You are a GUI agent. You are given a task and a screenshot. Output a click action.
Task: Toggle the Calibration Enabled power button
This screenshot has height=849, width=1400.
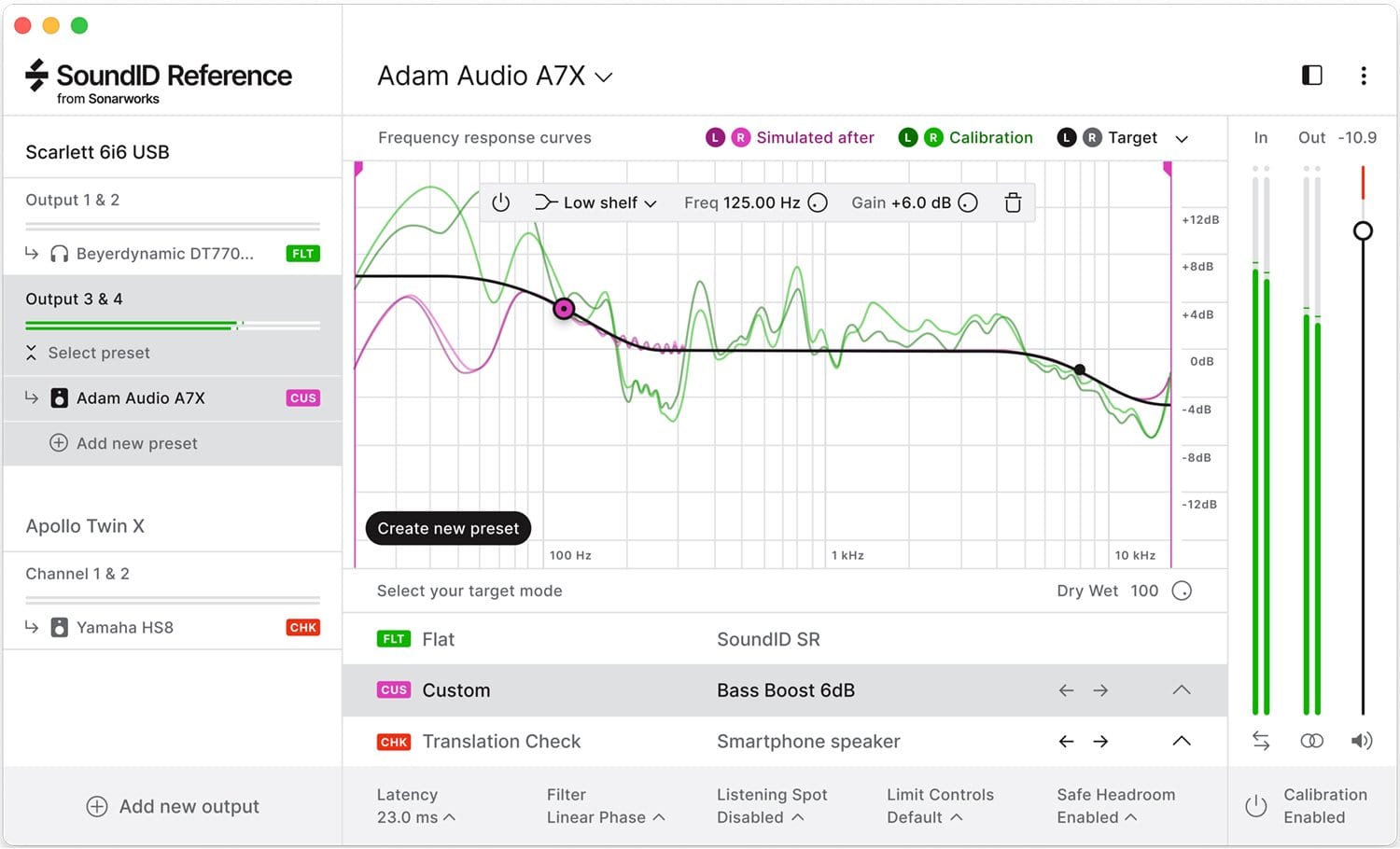(x=1256, y=806)
